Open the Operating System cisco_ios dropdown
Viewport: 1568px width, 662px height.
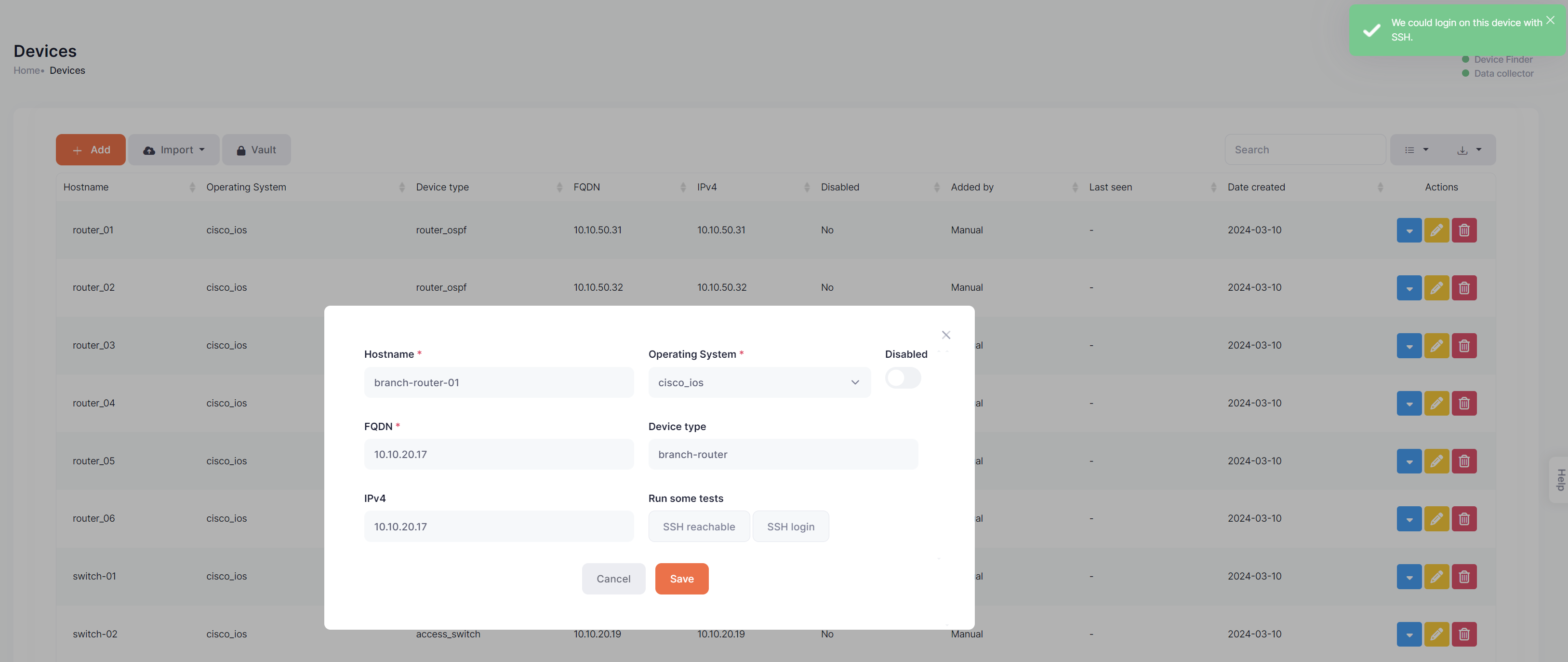(x=759, y=382)
